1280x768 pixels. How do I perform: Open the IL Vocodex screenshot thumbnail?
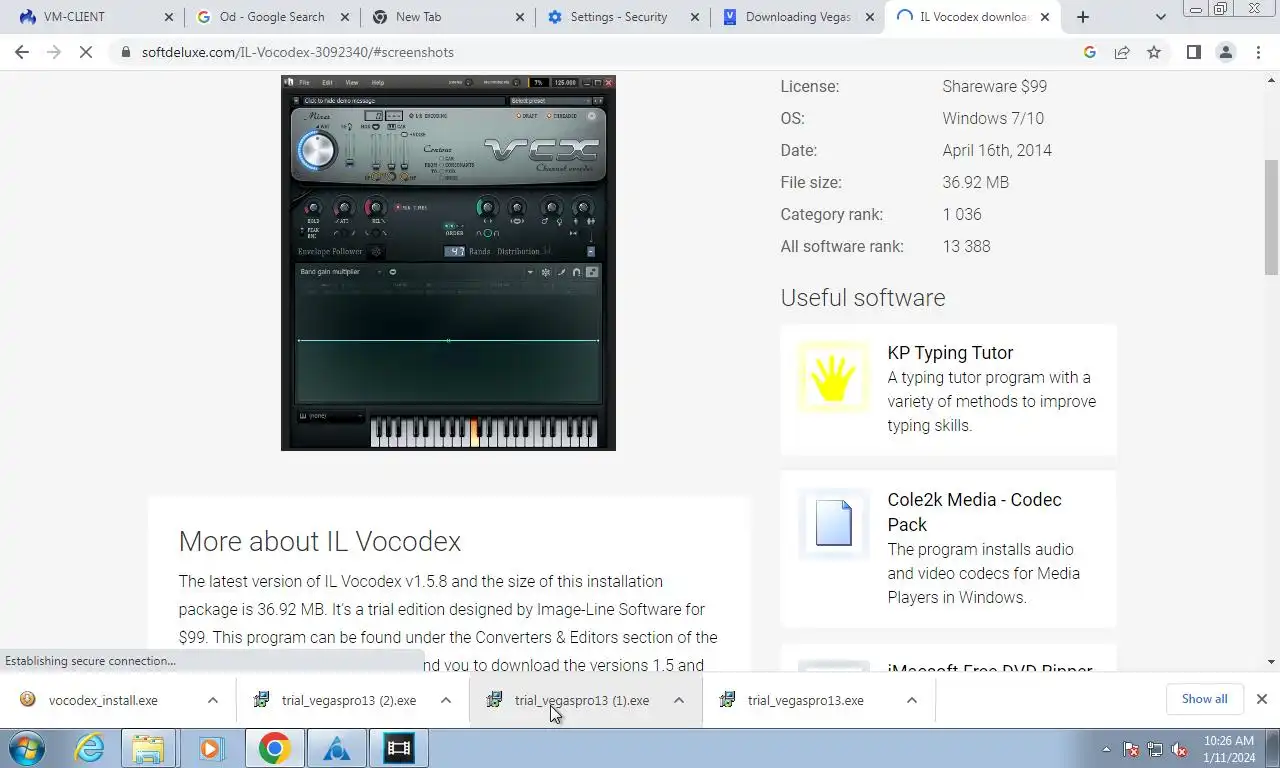[448, 263]
